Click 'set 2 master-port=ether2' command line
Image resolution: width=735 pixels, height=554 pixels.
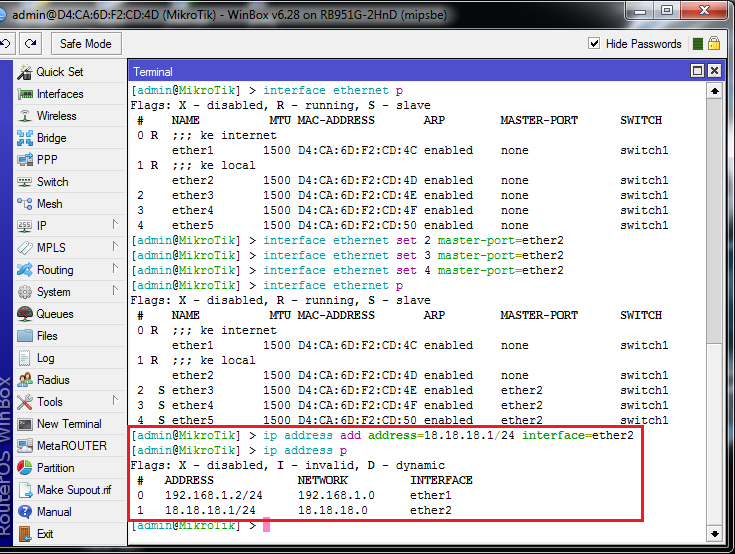coord(347,240)
